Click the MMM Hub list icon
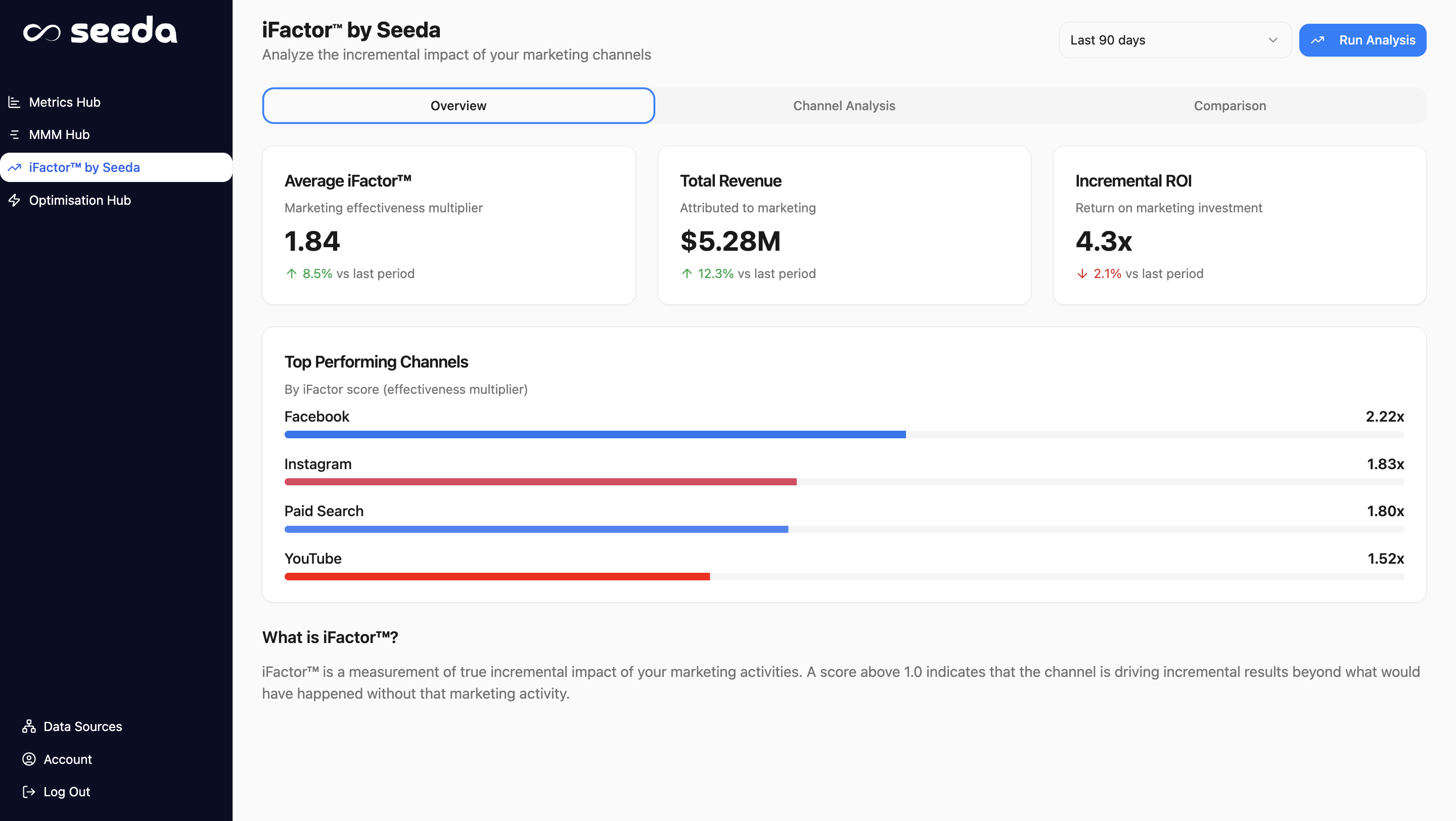The width and height of the screenshot is (1456, 821). 15,134
